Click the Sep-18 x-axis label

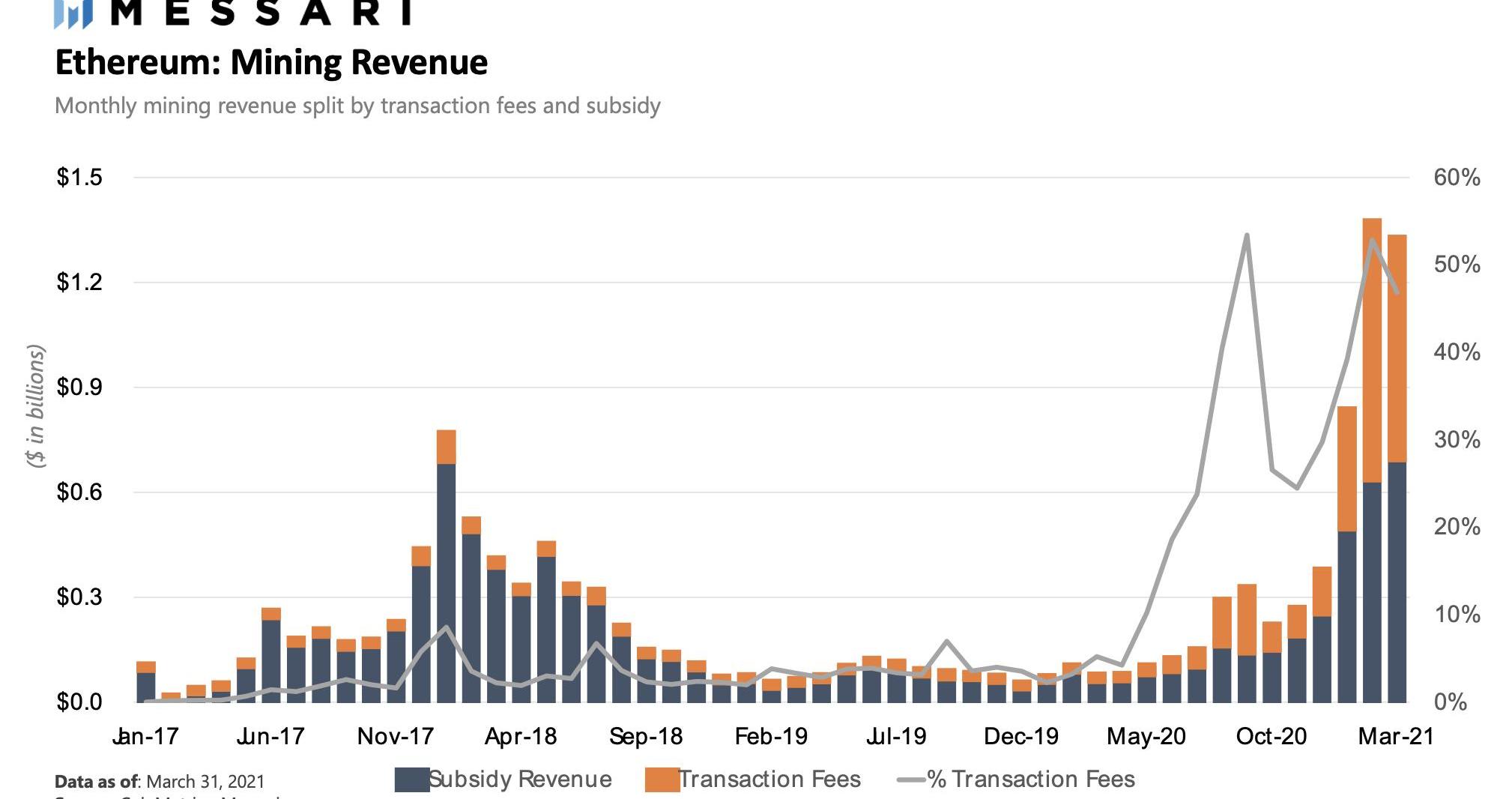(x=646, y=737)
